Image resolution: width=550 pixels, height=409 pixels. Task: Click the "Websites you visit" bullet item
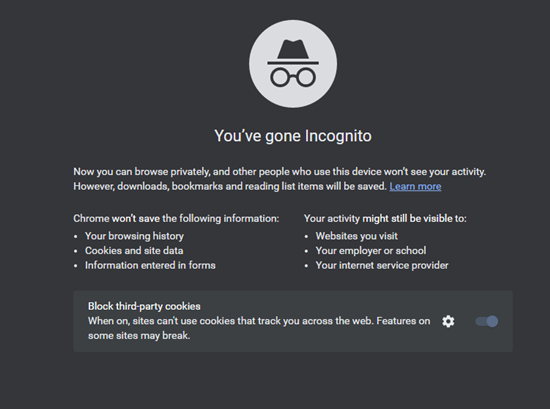pyautogui.click(x=356, y=236)
